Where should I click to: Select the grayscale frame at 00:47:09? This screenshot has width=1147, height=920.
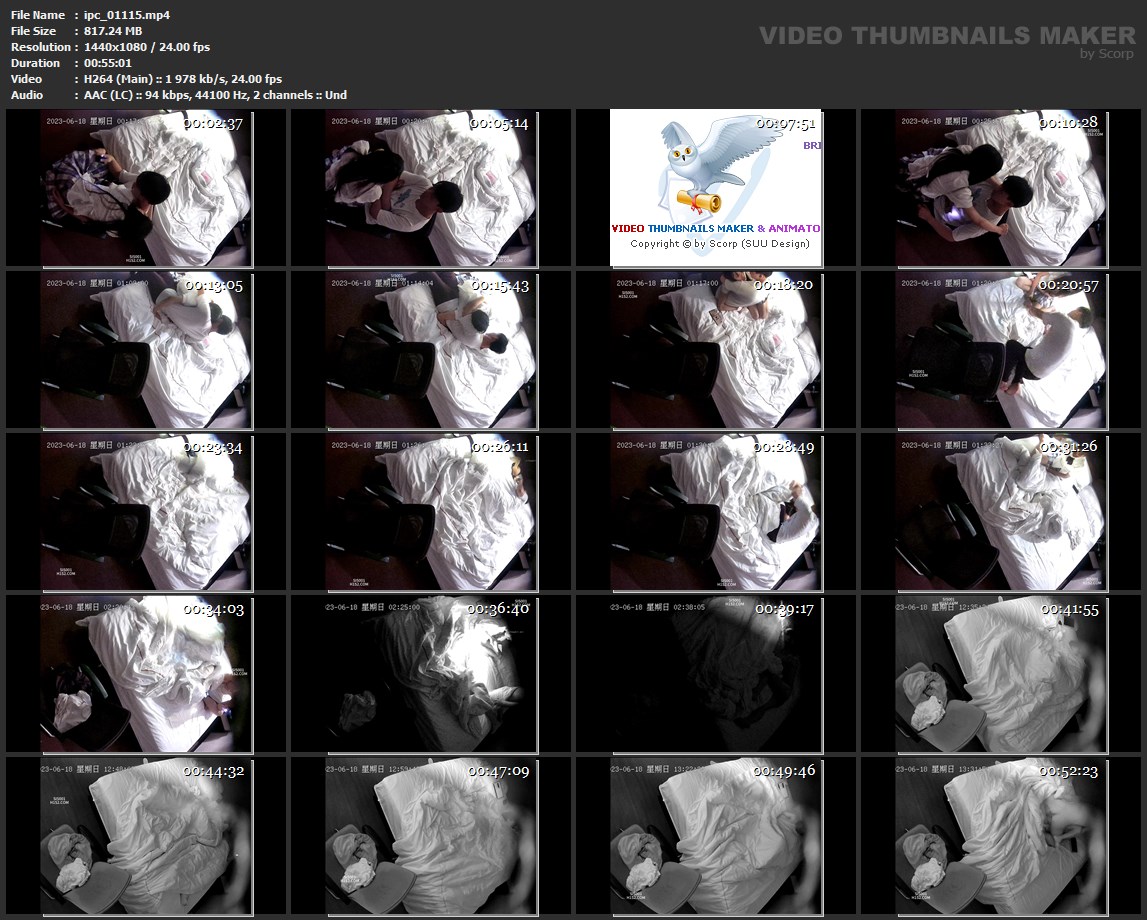pyautogui.click(x=431, y=836)
